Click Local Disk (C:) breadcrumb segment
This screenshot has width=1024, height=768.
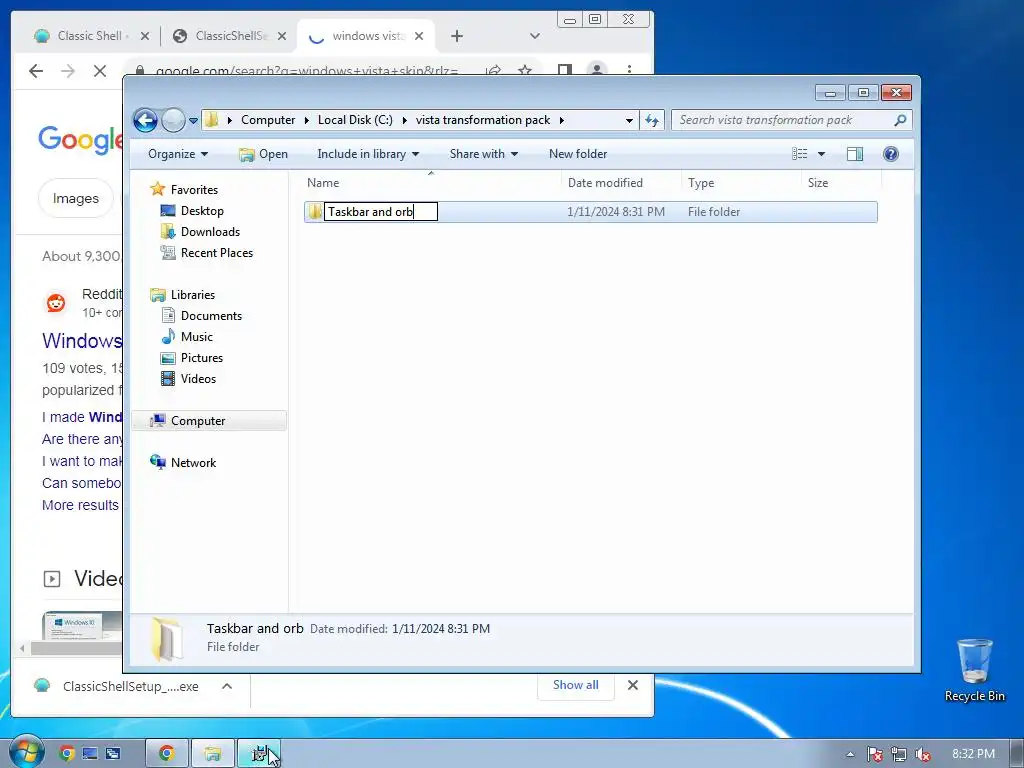[x=355, y=120]
